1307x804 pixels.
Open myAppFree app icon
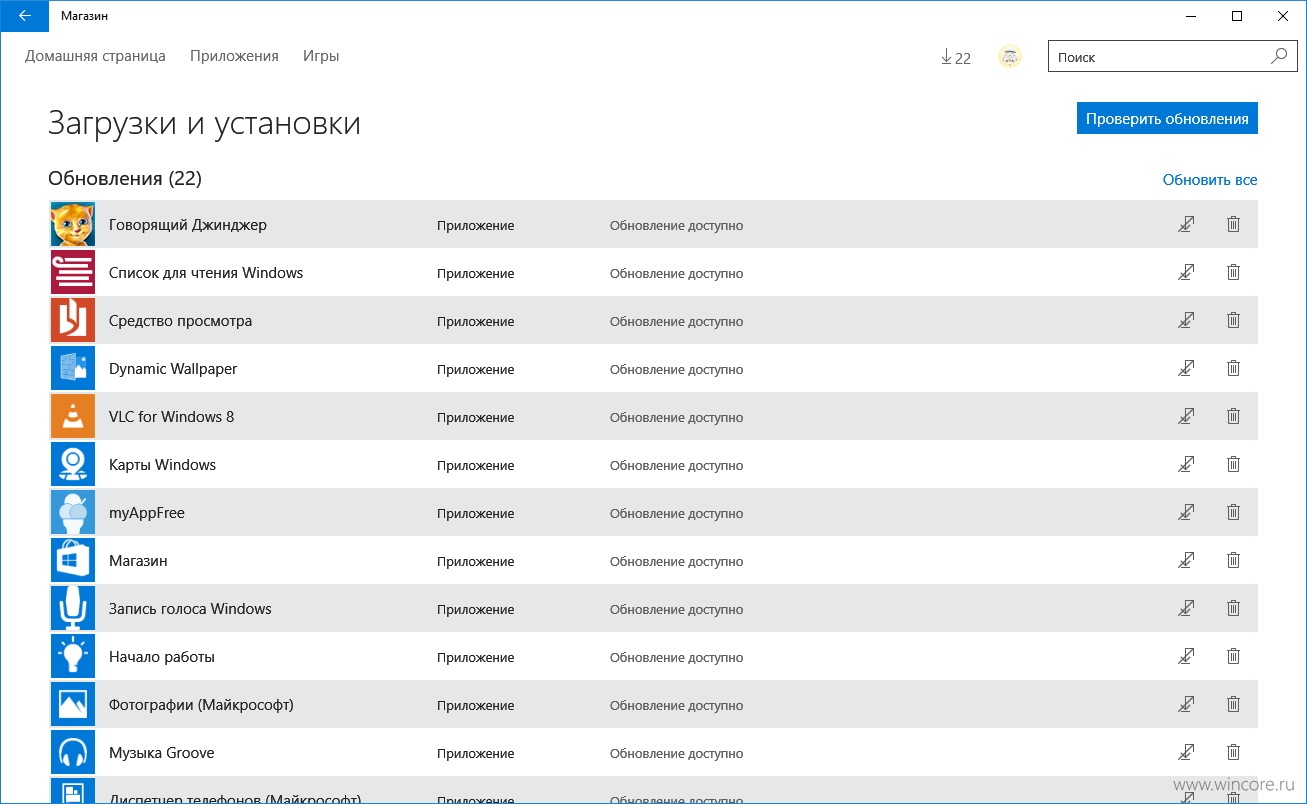(73, 513)
